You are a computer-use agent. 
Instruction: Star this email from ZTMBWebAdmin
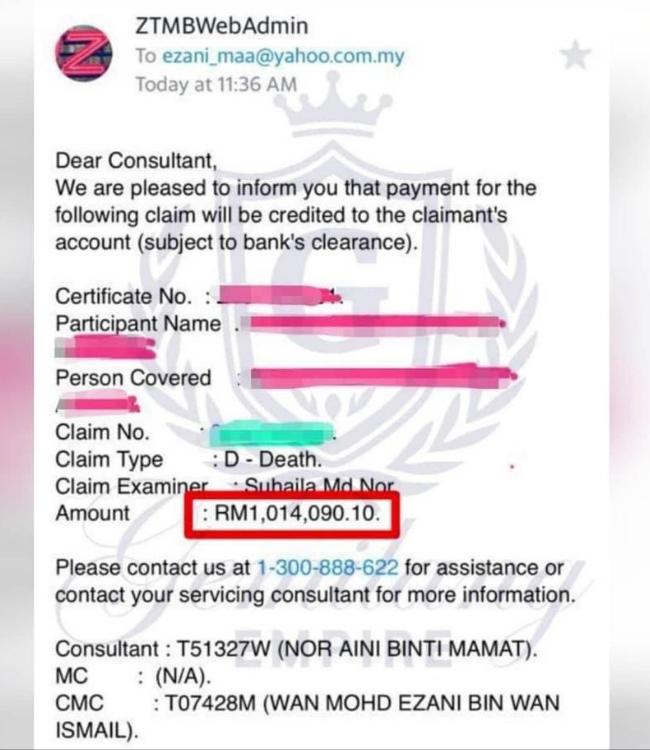575,55
